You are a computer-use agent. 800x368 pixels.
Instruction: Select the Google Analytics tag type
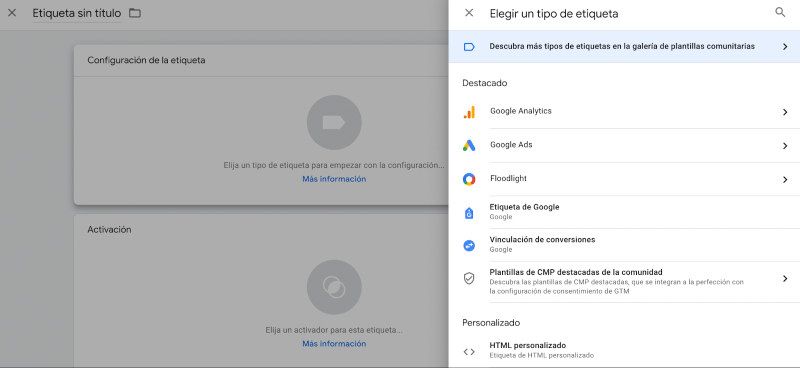tap(624, 112)
